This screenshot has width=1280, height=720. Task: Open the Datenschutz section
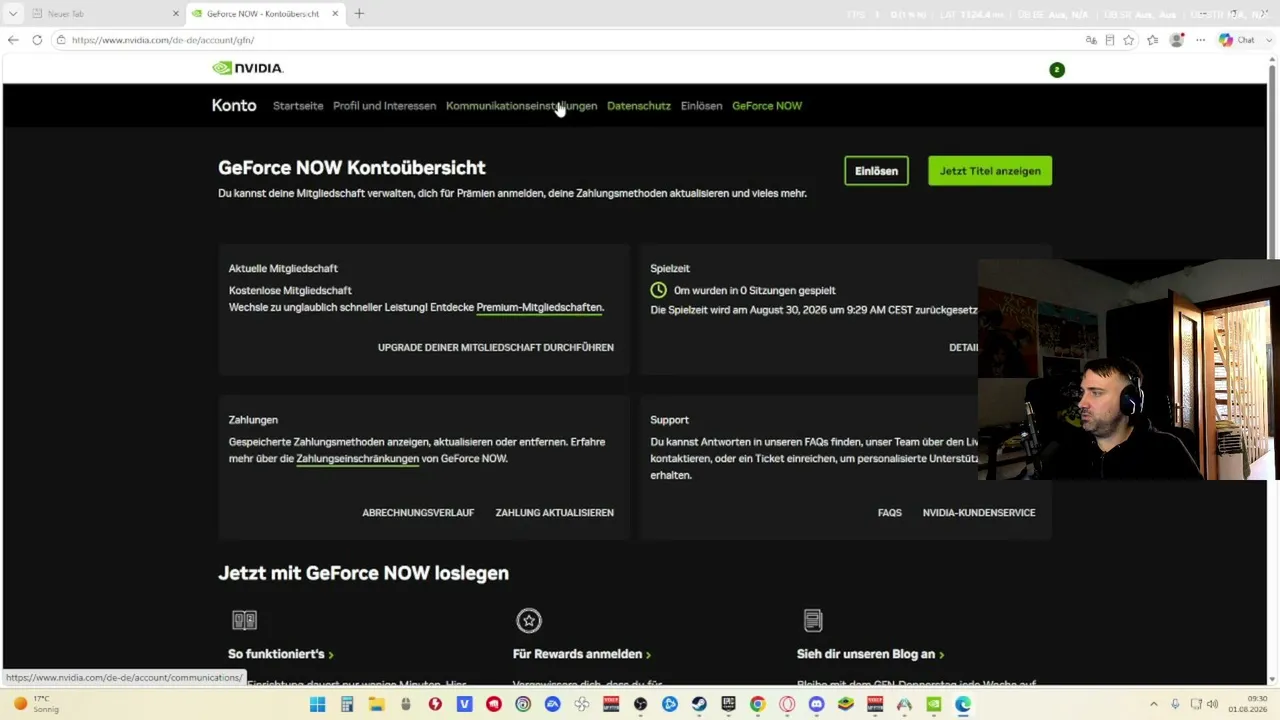(639, 106)
